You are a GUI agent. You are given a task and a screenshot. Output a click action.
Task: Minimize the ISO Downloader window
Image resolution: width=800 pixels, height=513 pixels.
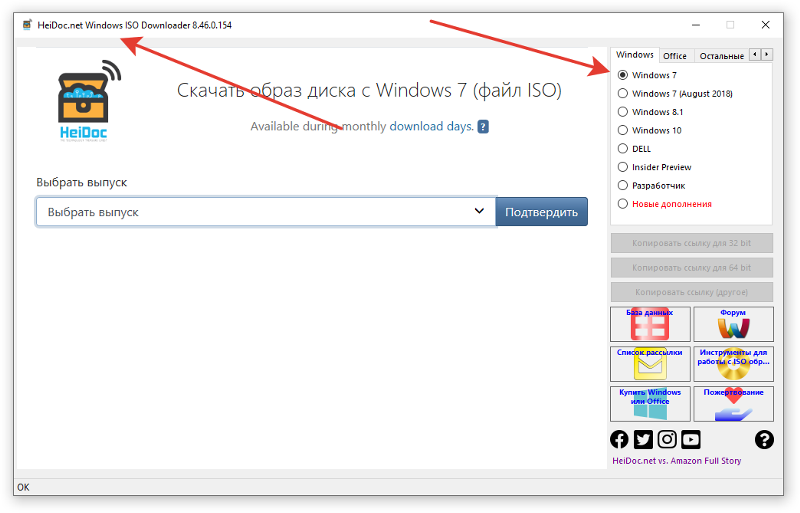click(696, 25)
